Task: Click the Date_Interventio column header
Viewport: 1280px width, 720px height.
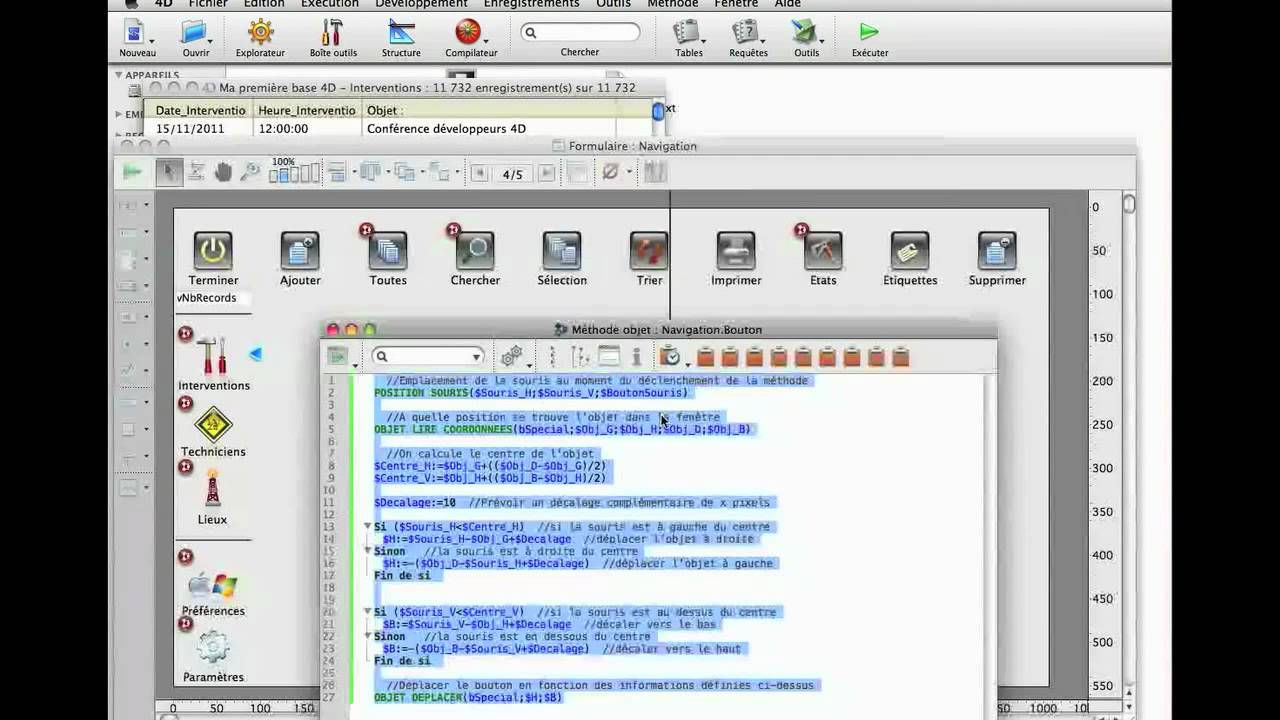Action: point(200,111)
